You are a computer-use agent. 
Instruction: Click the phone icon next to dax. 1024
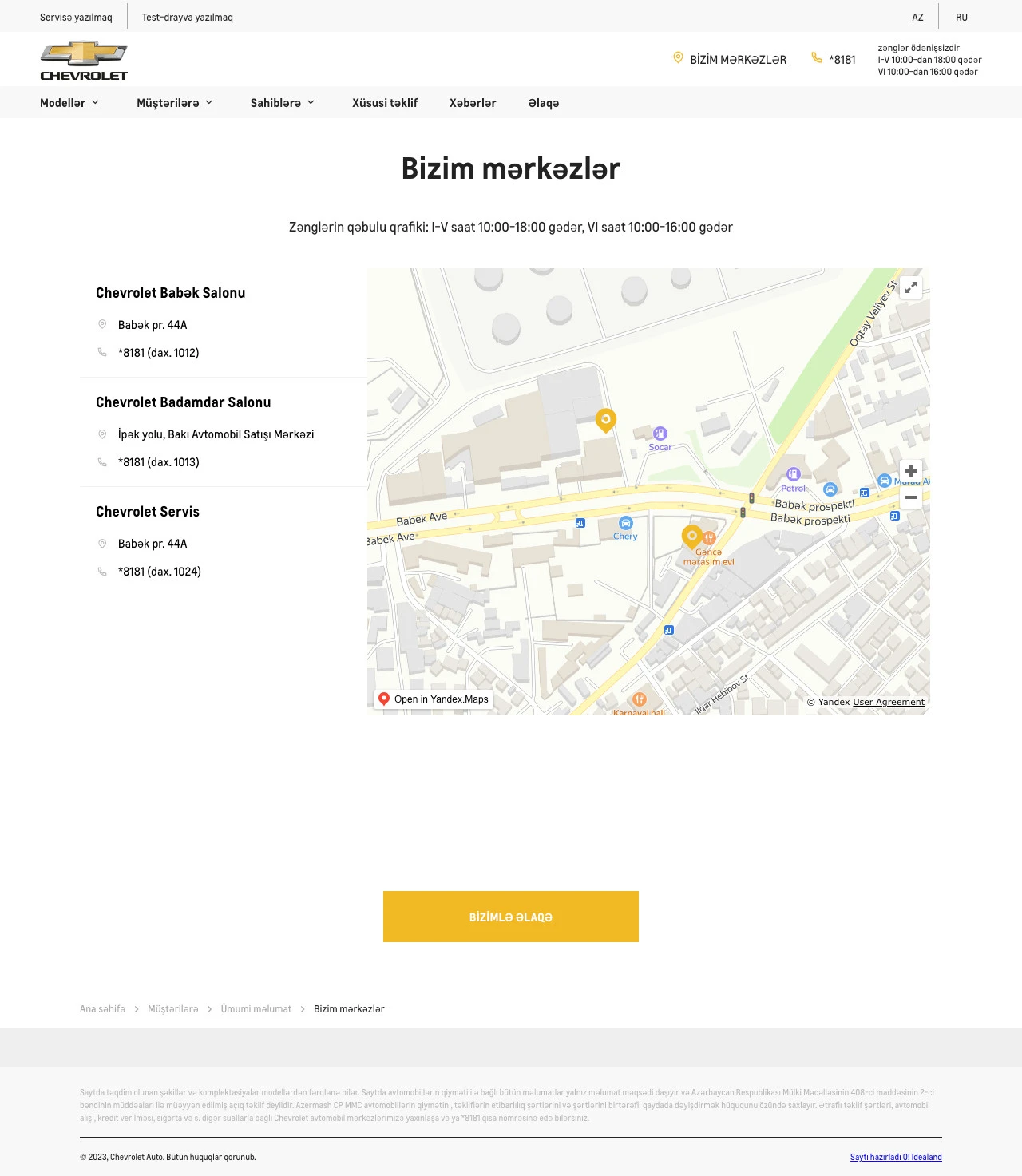(102, 571)
